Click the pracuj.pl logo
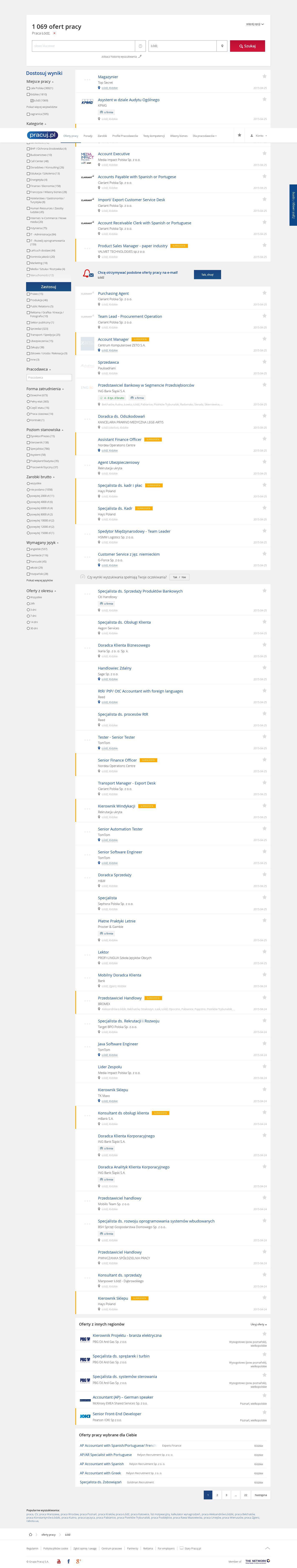The width and height of the screenshot is (297, 1568). pyautogui.click(x=43, y=135)
